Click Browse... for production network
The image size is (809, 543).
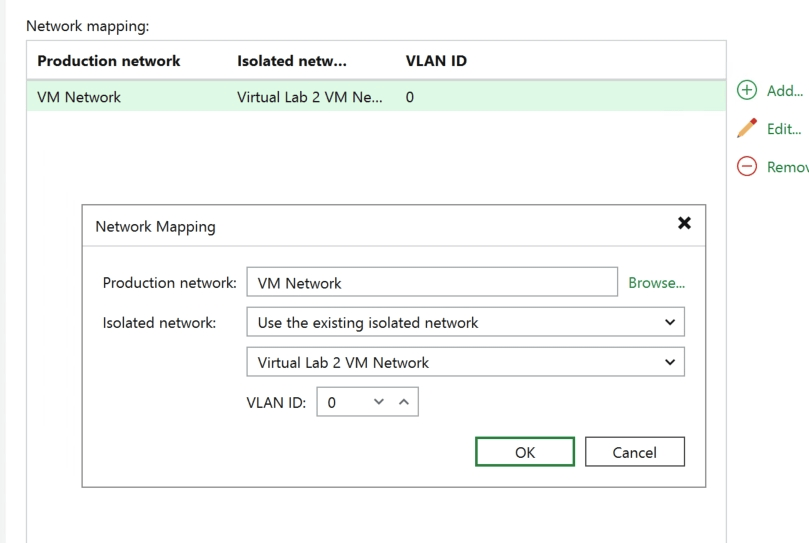pyautogui.click(x=656, y=283)
